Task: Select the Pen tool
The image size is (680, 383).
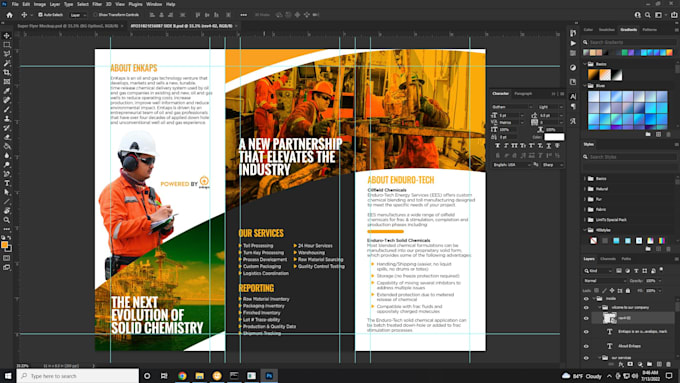Action: click(x=7, y=174)
